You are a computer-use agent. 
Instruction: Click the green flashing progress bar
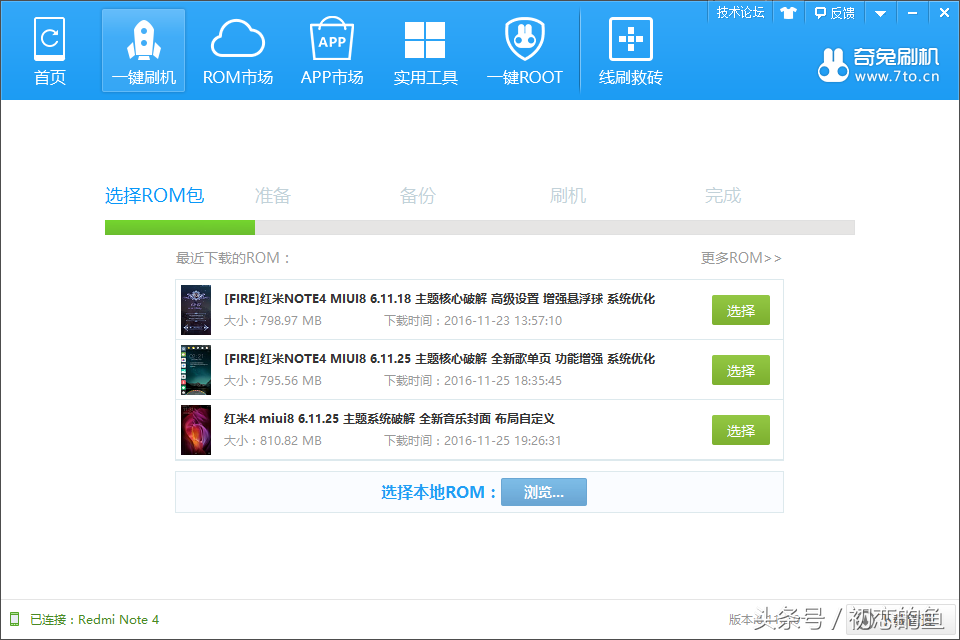tap(180, 227)
